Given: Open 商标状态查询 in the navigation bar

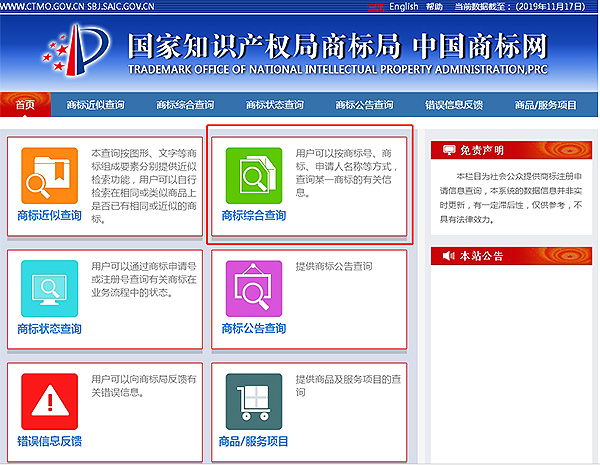Looking at the screenshot, I should click(x=274, y=105).
